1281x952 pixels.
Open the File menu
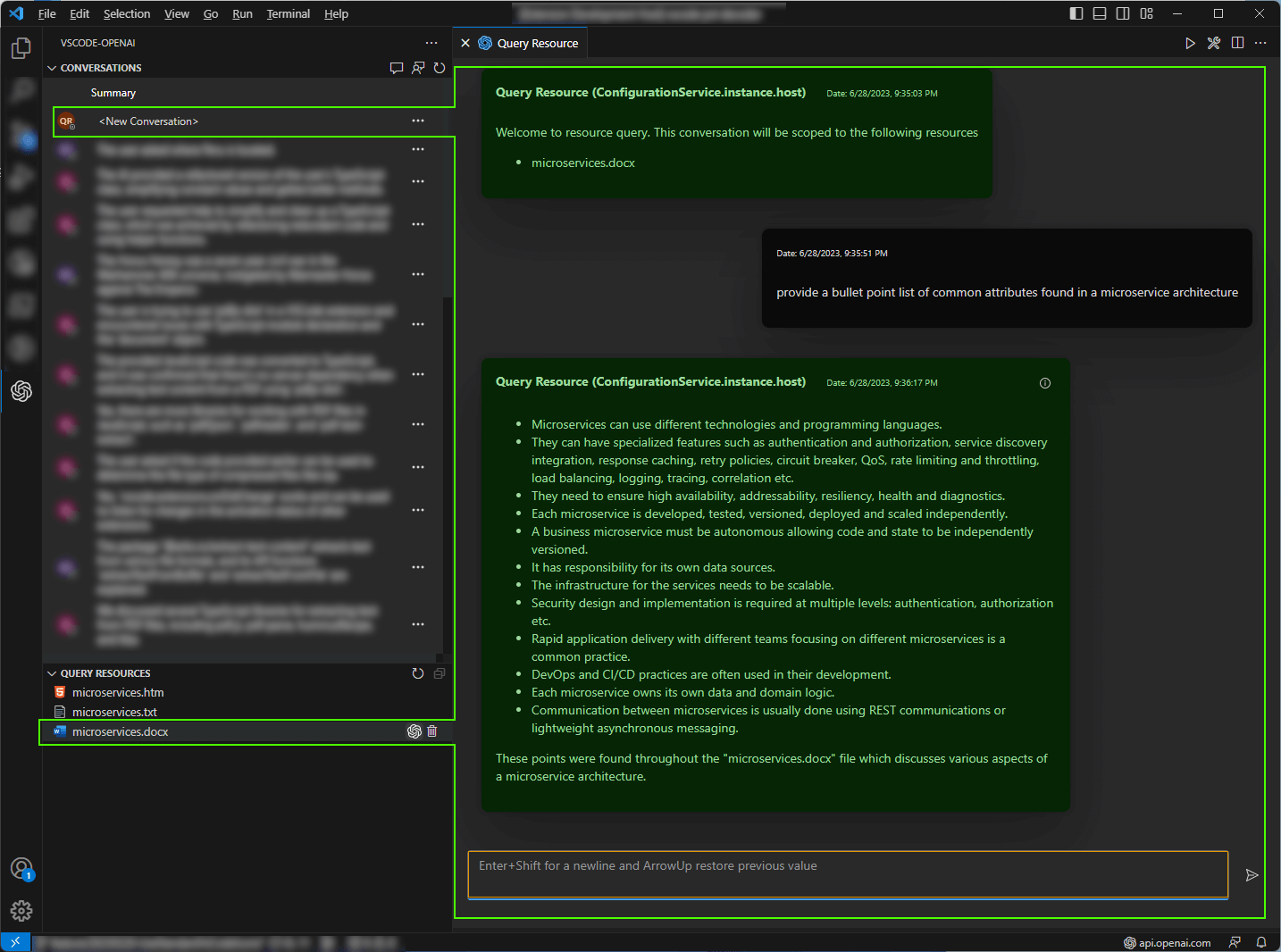tap(47, 13)
